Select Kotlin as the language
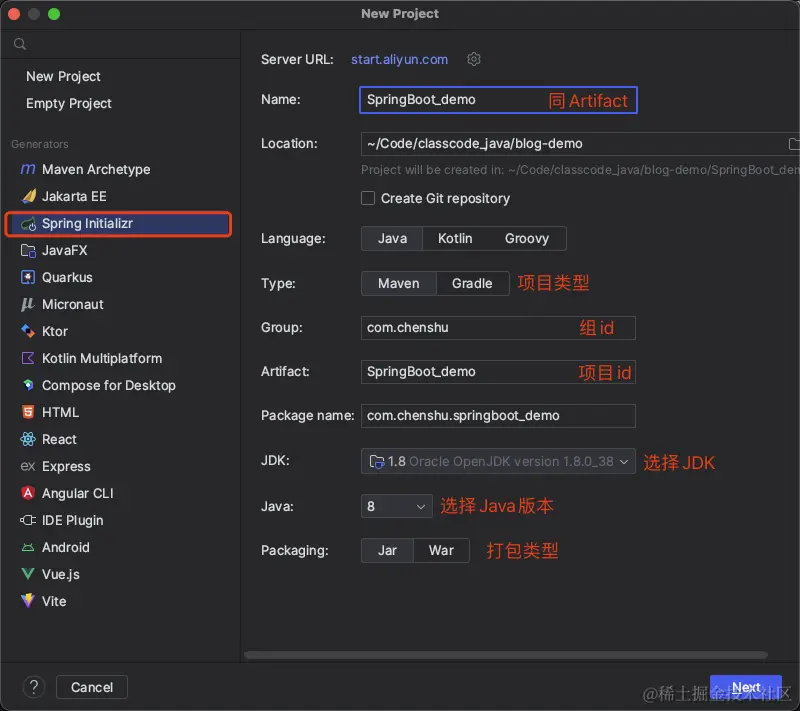The width and height of the screenshot is (800, 711). click(x=455, y=239)
